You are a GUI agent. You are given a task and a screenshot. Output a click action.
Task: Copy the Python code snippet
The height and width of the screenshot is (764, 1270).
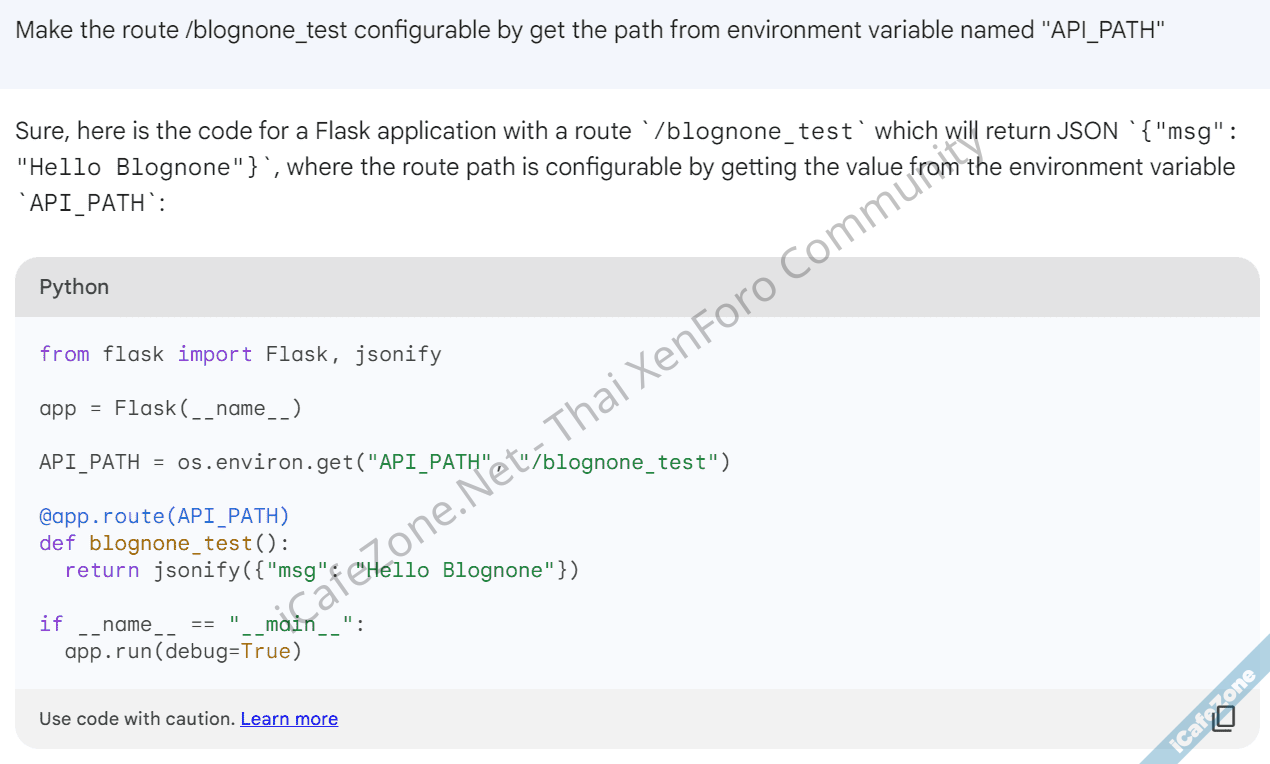(1223, 718)
